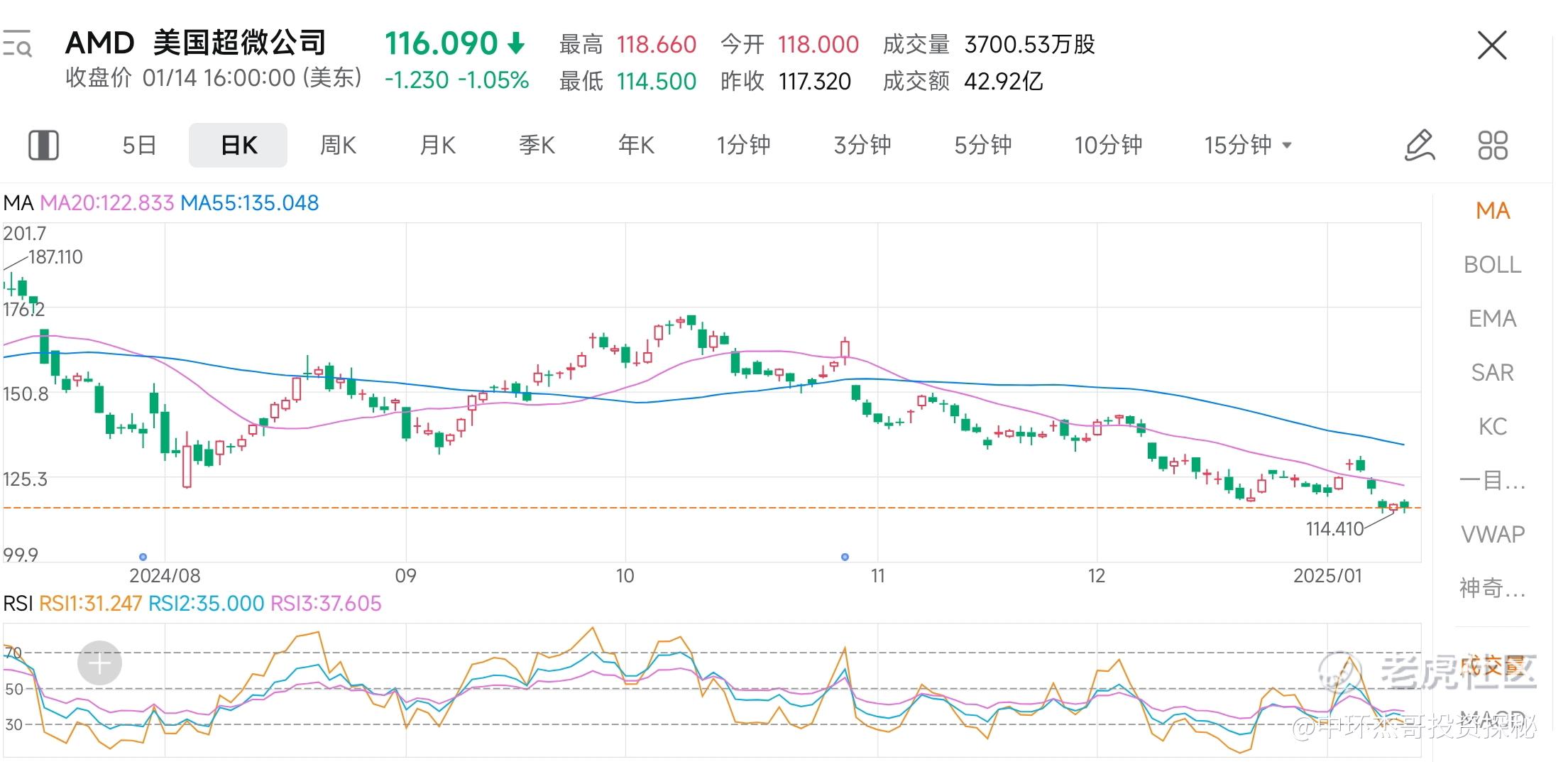Toggle the split-panel layout icon
The width and height of the screenshot is (1568, 762).
[x=43, y=145]
